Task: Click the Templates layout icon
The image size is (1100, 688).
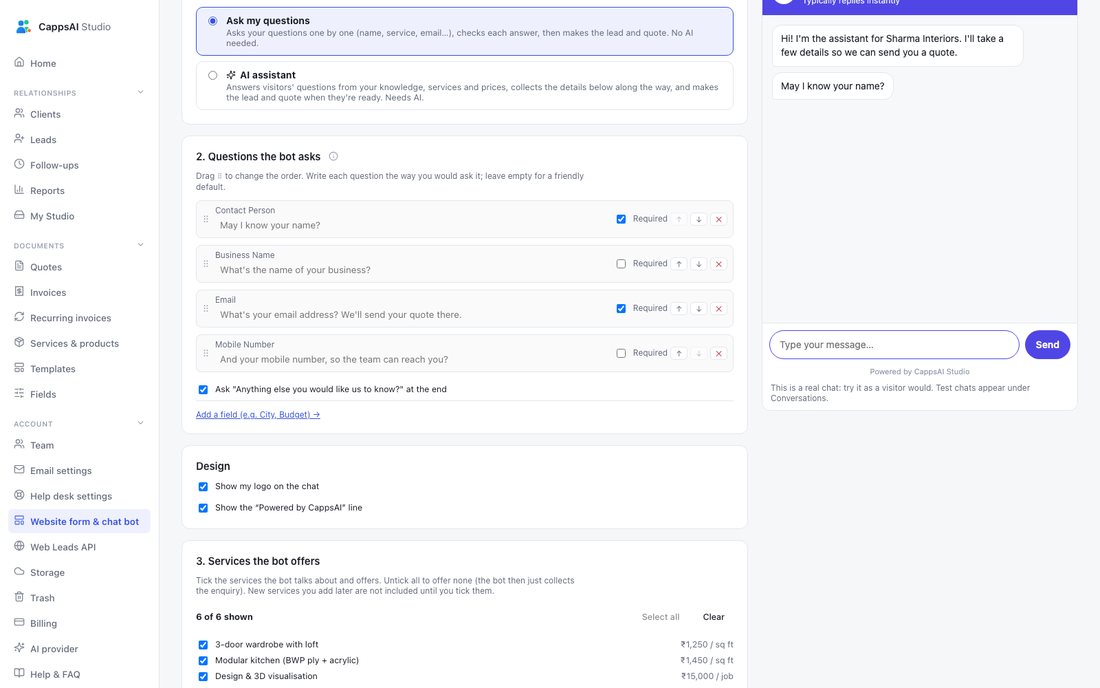Action: (x=19, y=368)
